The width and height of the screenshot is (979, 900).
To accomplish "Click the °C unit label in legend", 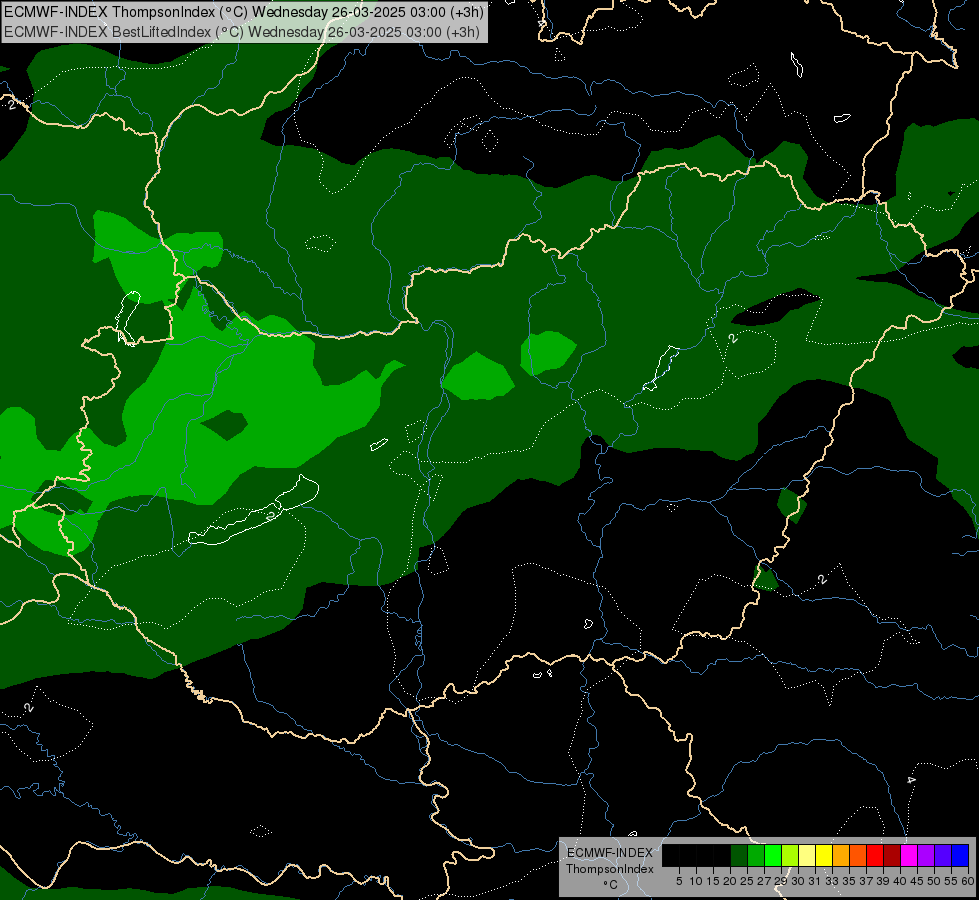I will coord(611,884).
